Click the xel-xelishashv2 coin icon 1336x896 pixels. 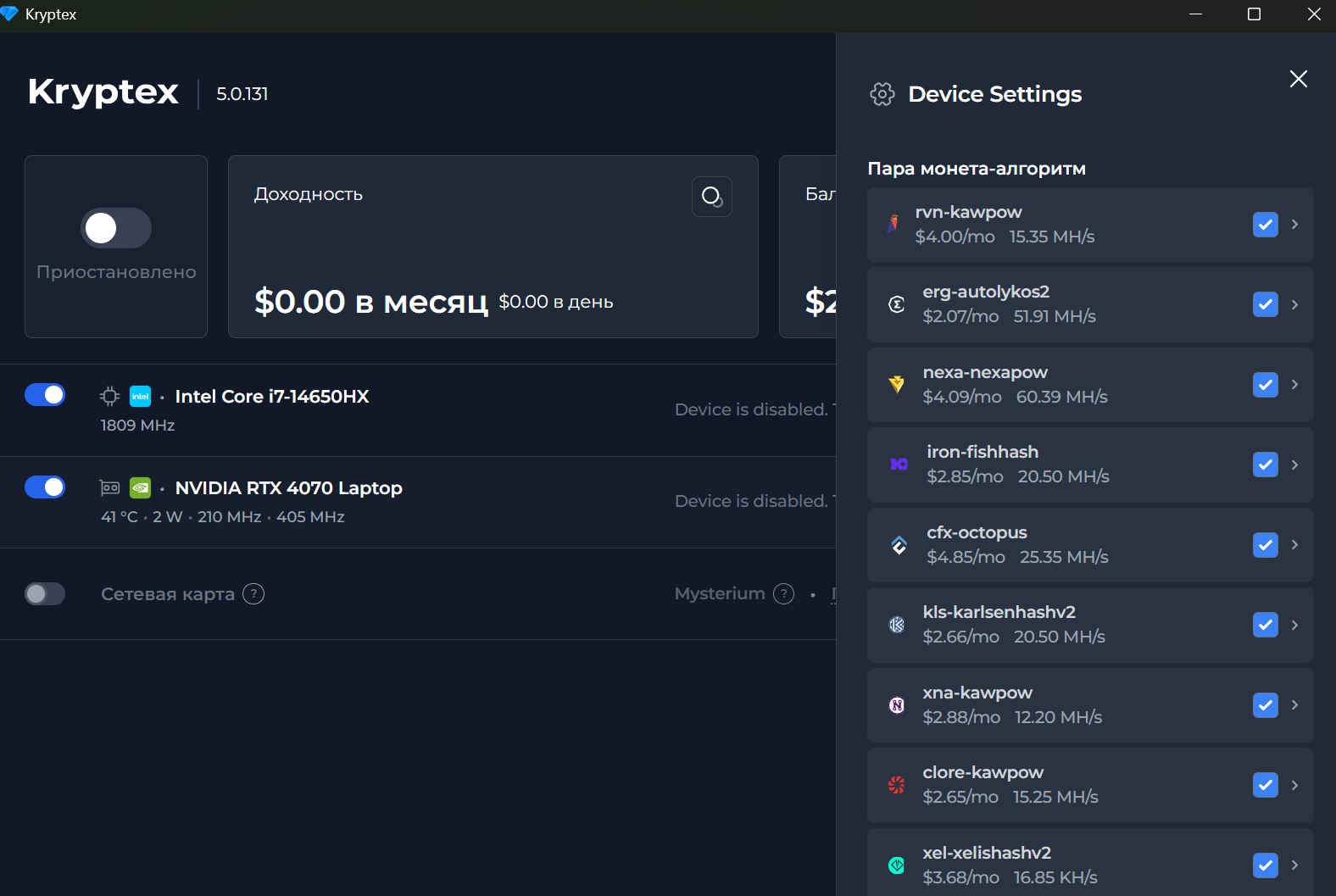point(897,865)
